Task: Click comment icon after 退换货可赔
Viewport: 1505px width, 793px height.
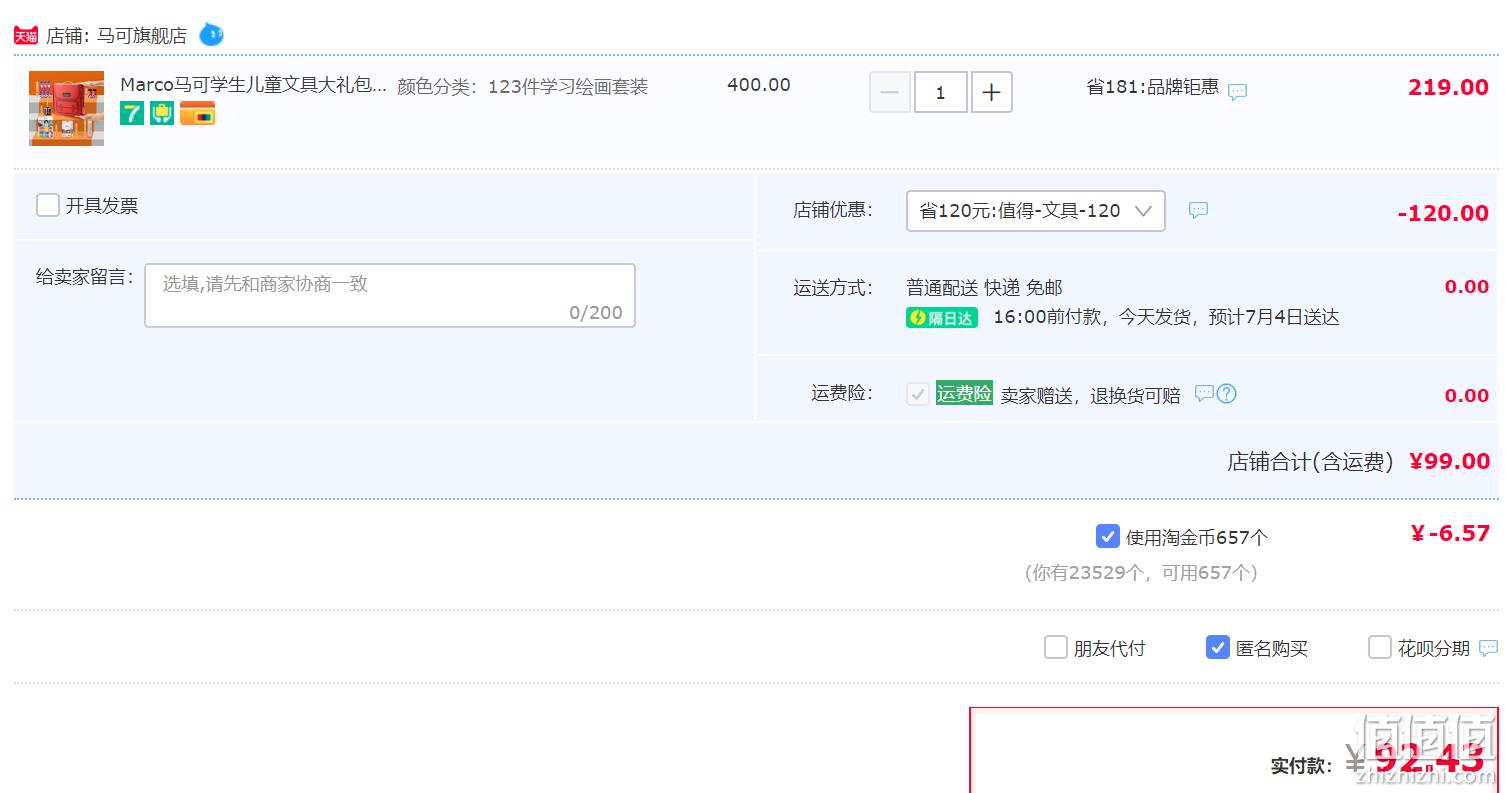Action: coord(1204,393)
